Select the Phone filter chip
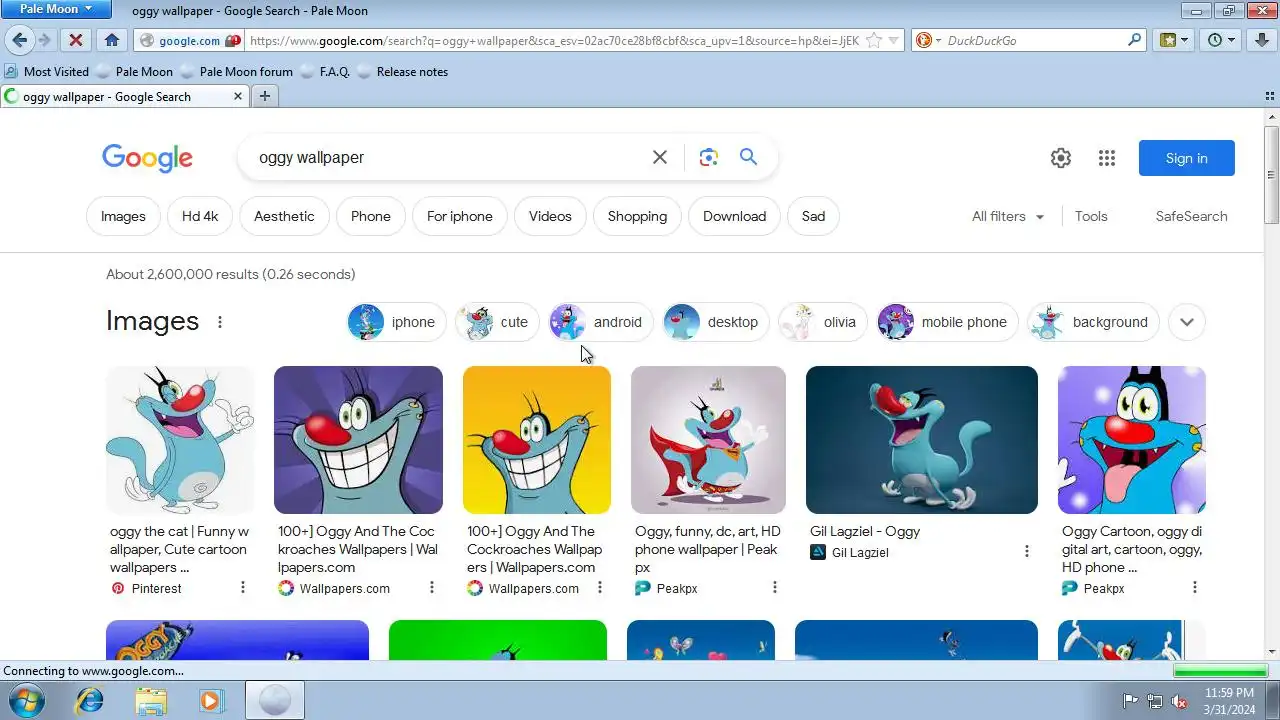Viewport: 1280px width, 720px height. pos(371,216)
